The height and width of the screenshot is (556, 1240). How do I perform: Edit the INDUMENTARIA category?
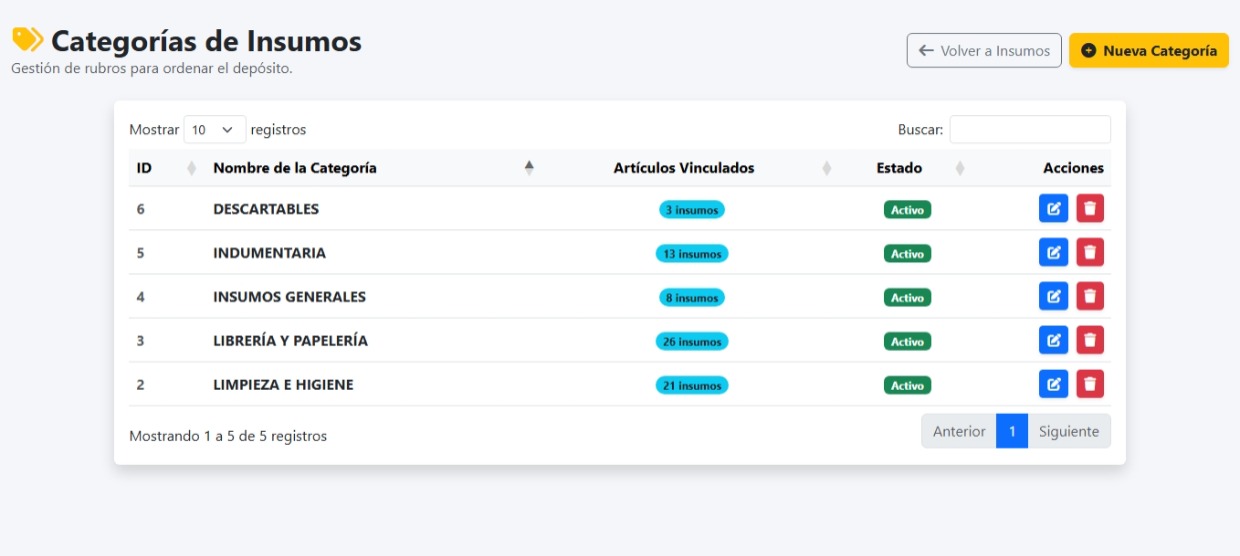click(x=1053, y=253)
